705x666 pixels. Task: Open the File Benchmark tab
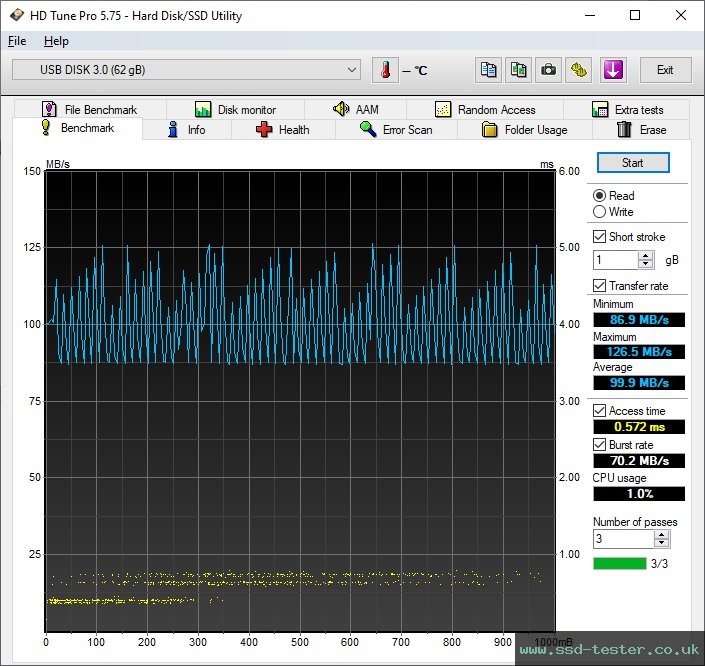[90, 109]
